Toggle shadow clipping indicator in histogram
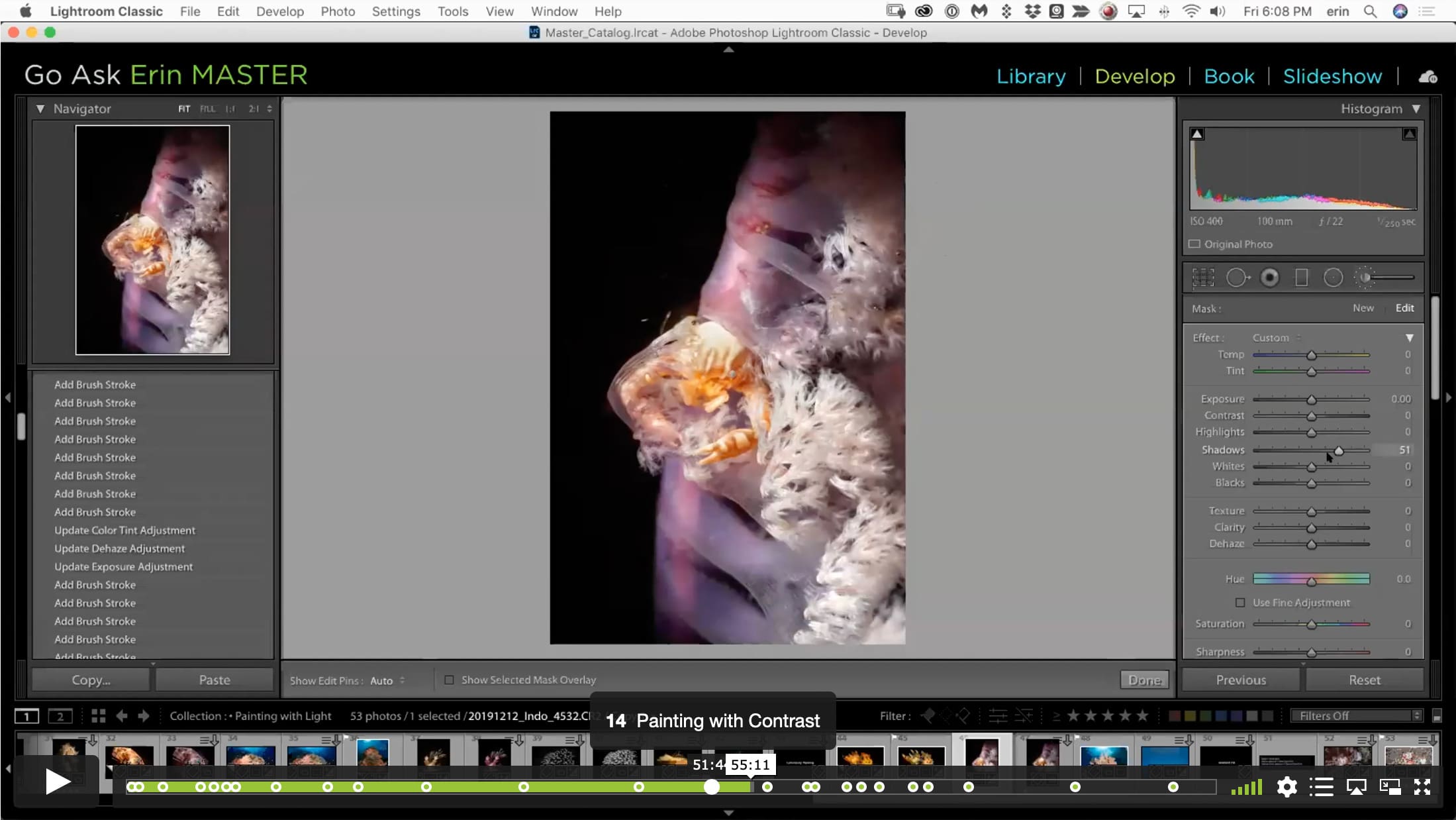This screenshot has width=1456, height=820. click(1197, 134)
